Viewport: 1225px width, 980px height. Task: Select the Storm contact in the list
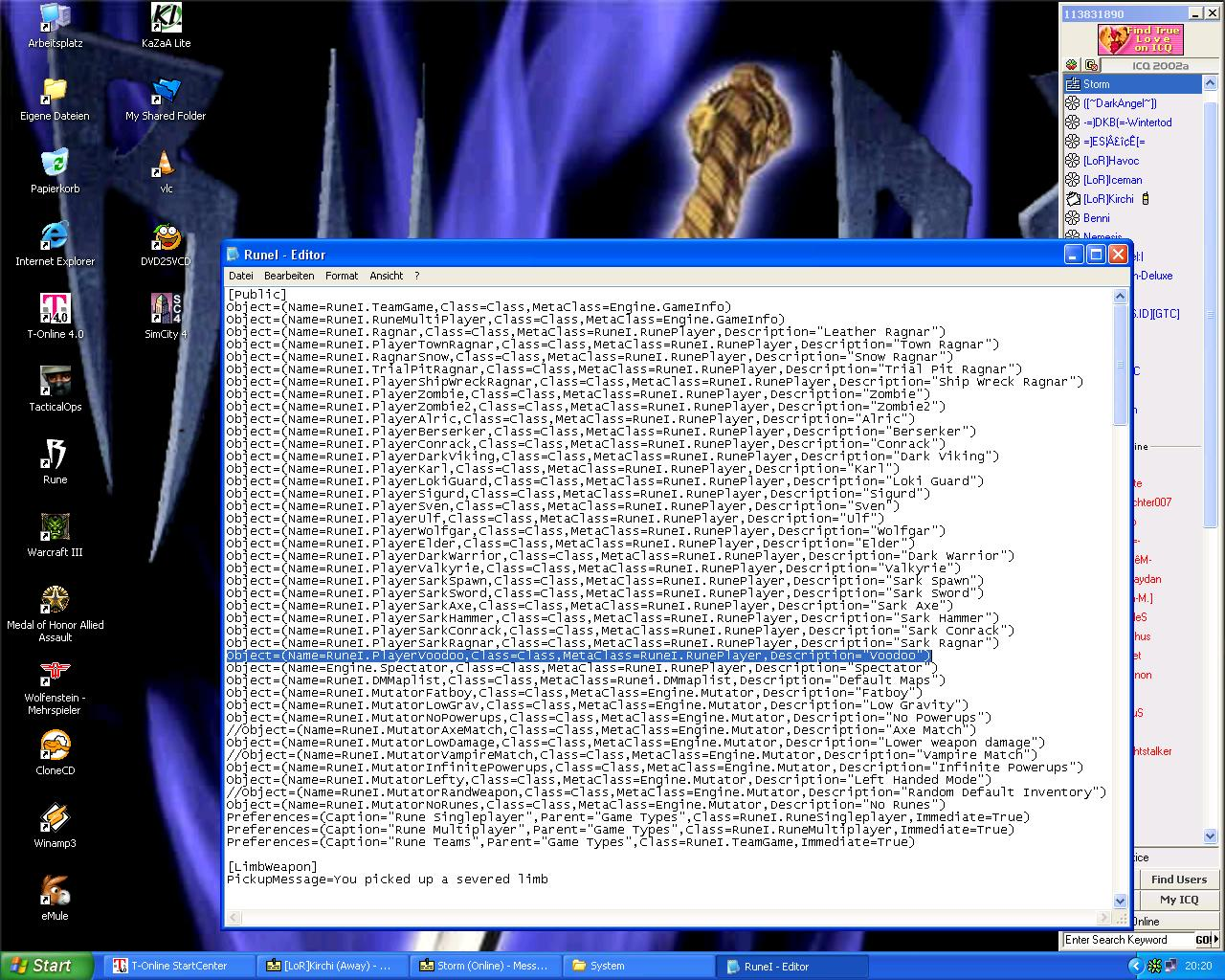(1096, 84)
